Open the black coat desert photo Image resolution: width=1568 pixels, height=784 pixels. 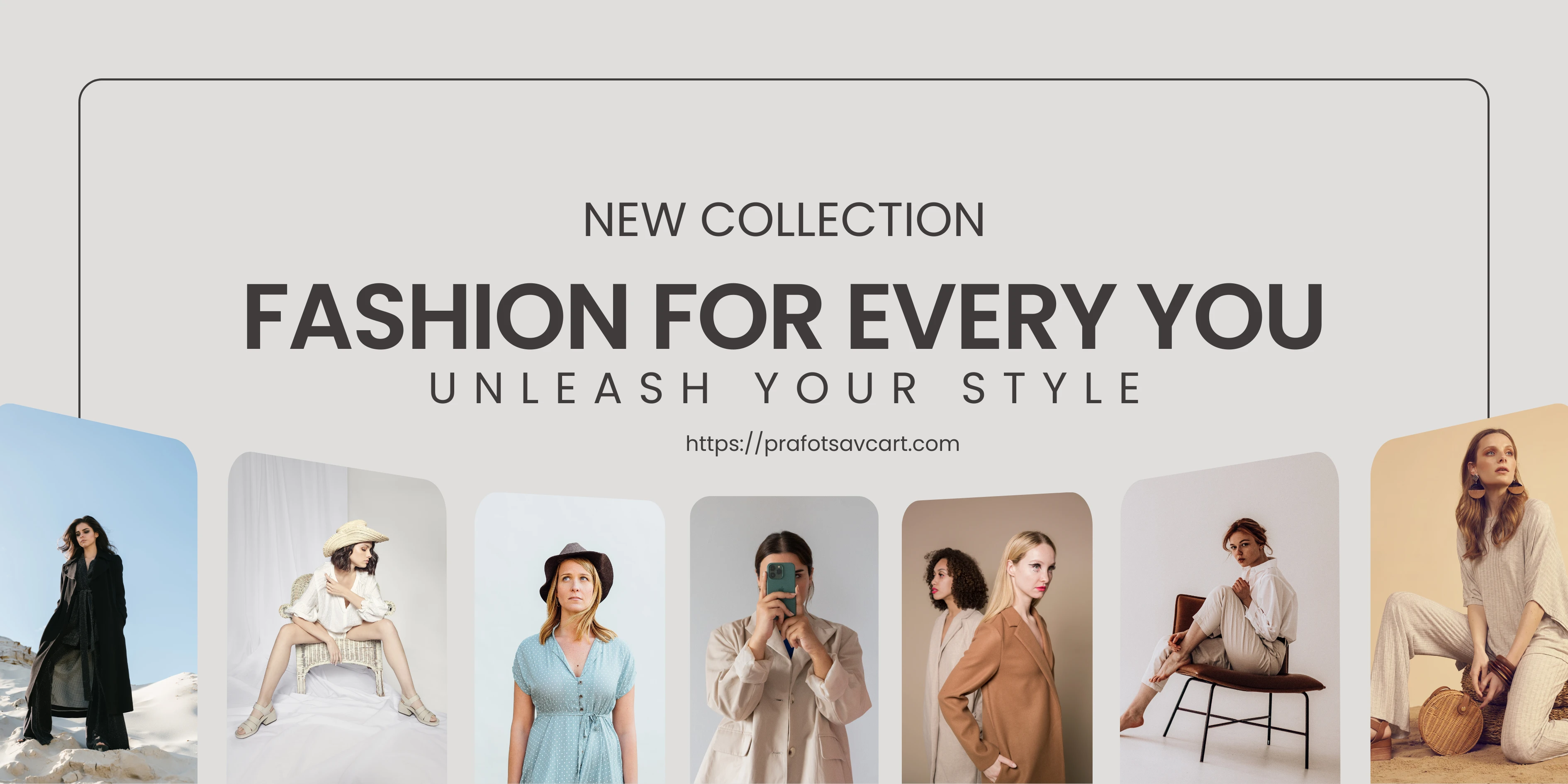click(99, 594)
